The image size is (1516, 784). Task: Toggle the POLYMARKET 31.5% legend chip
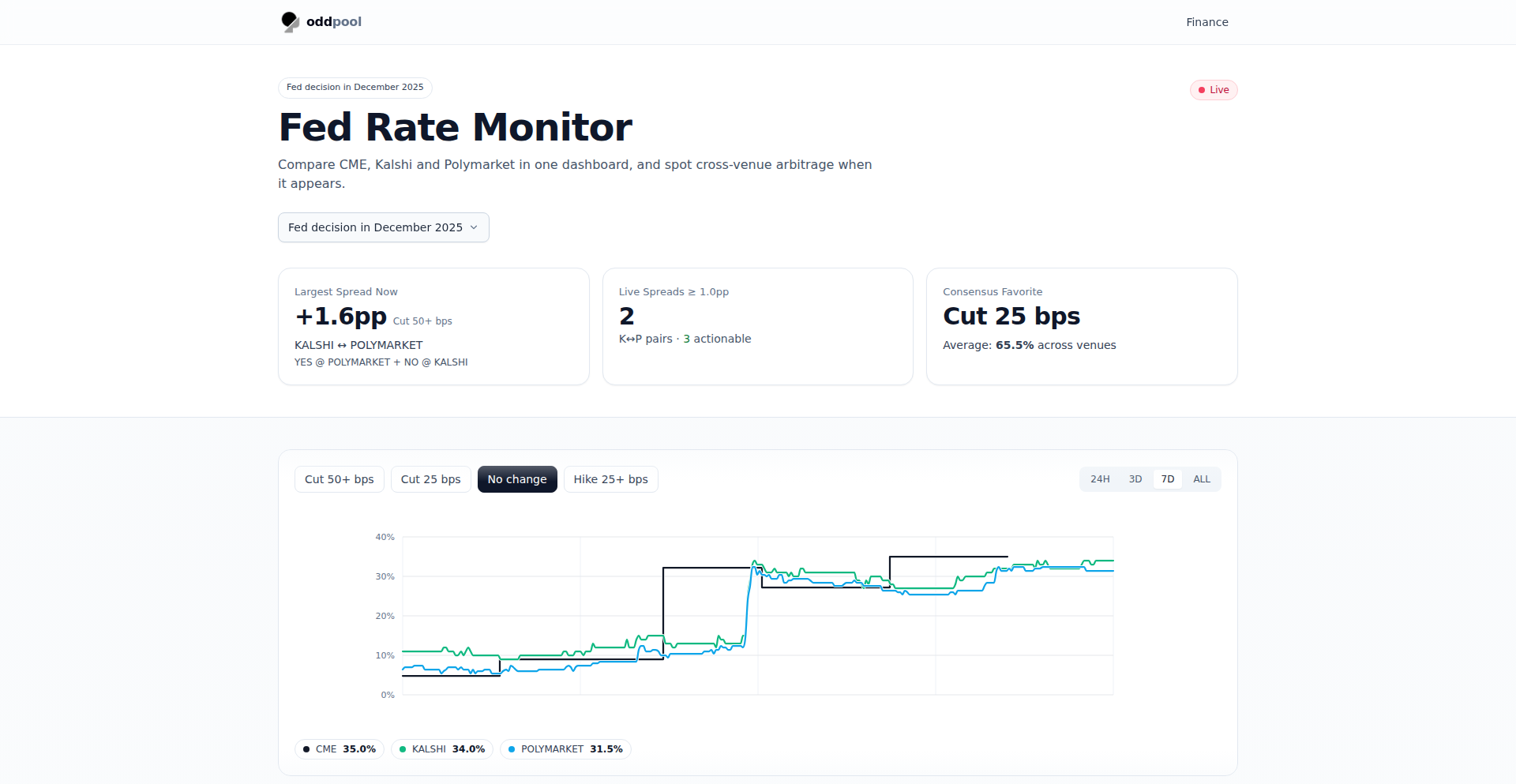(x=565, y=749)
